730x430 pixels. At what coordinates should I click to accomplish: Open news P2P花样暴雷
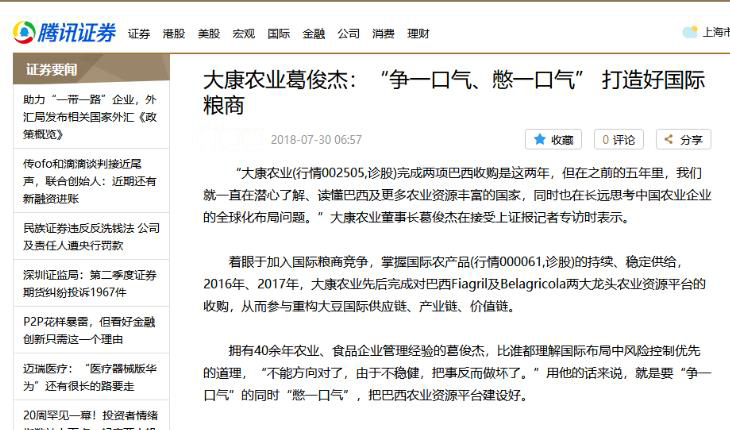tap(89, 330)
